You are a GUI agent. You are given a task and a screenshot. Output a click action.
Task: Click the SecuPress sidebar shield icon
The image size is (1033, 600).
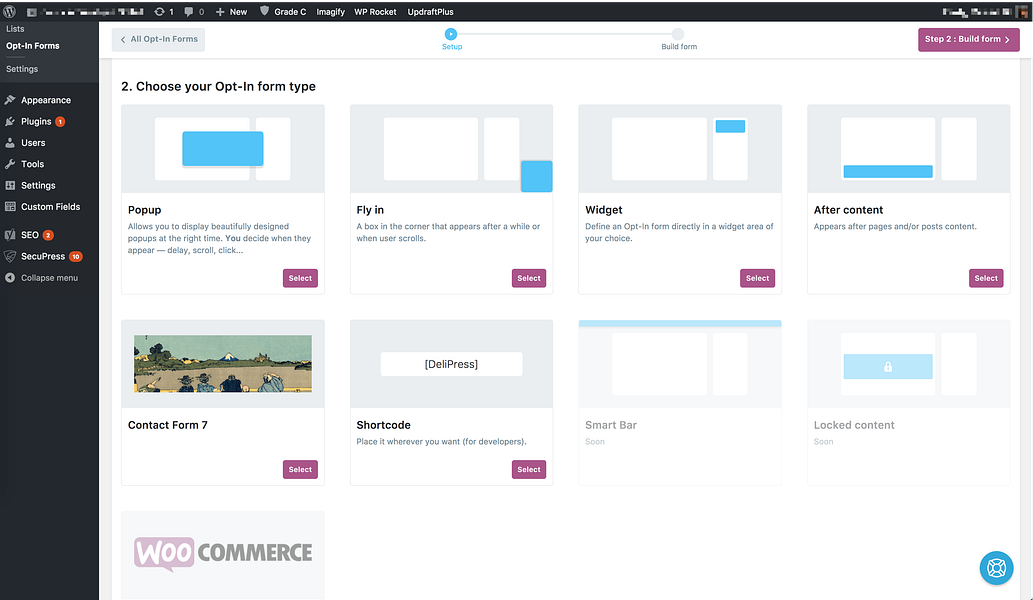point(10,256)
